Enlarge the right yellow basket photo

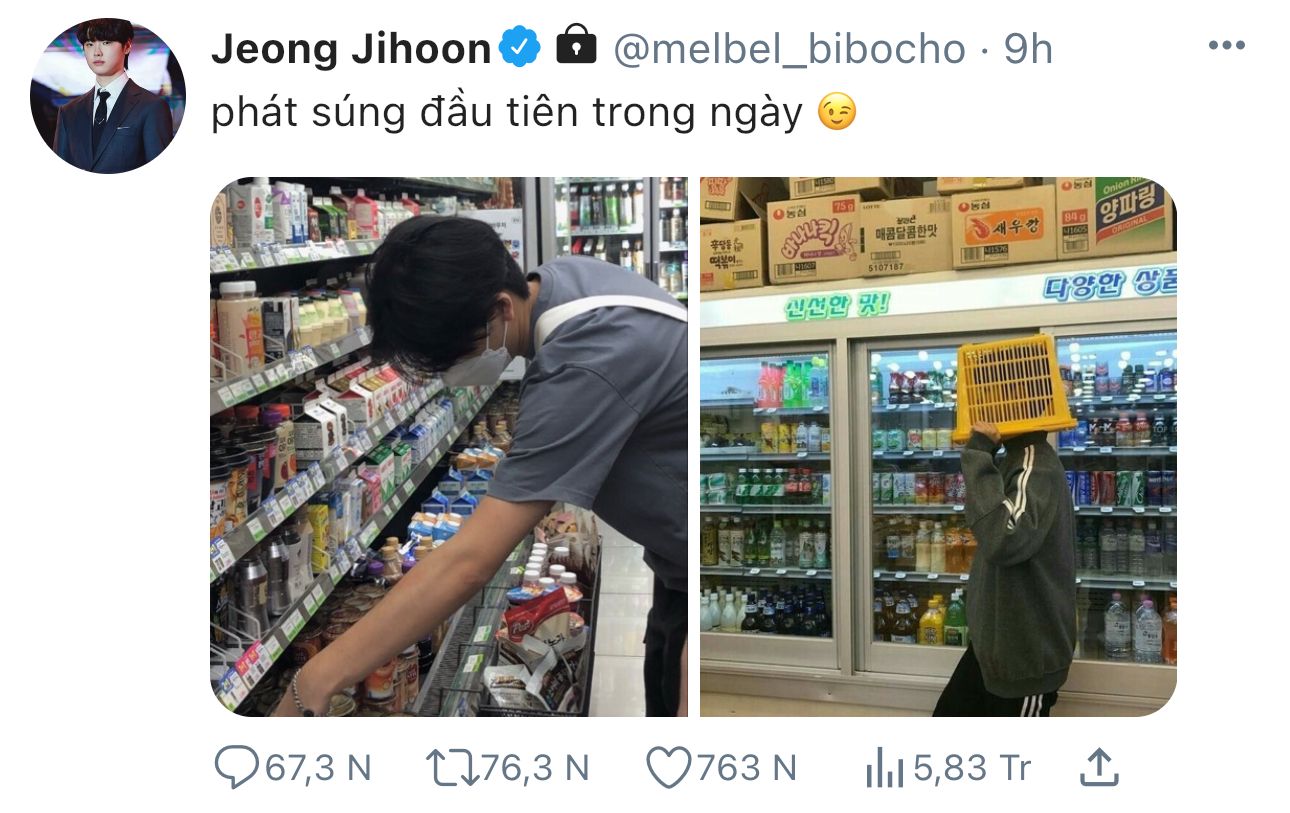938,447
